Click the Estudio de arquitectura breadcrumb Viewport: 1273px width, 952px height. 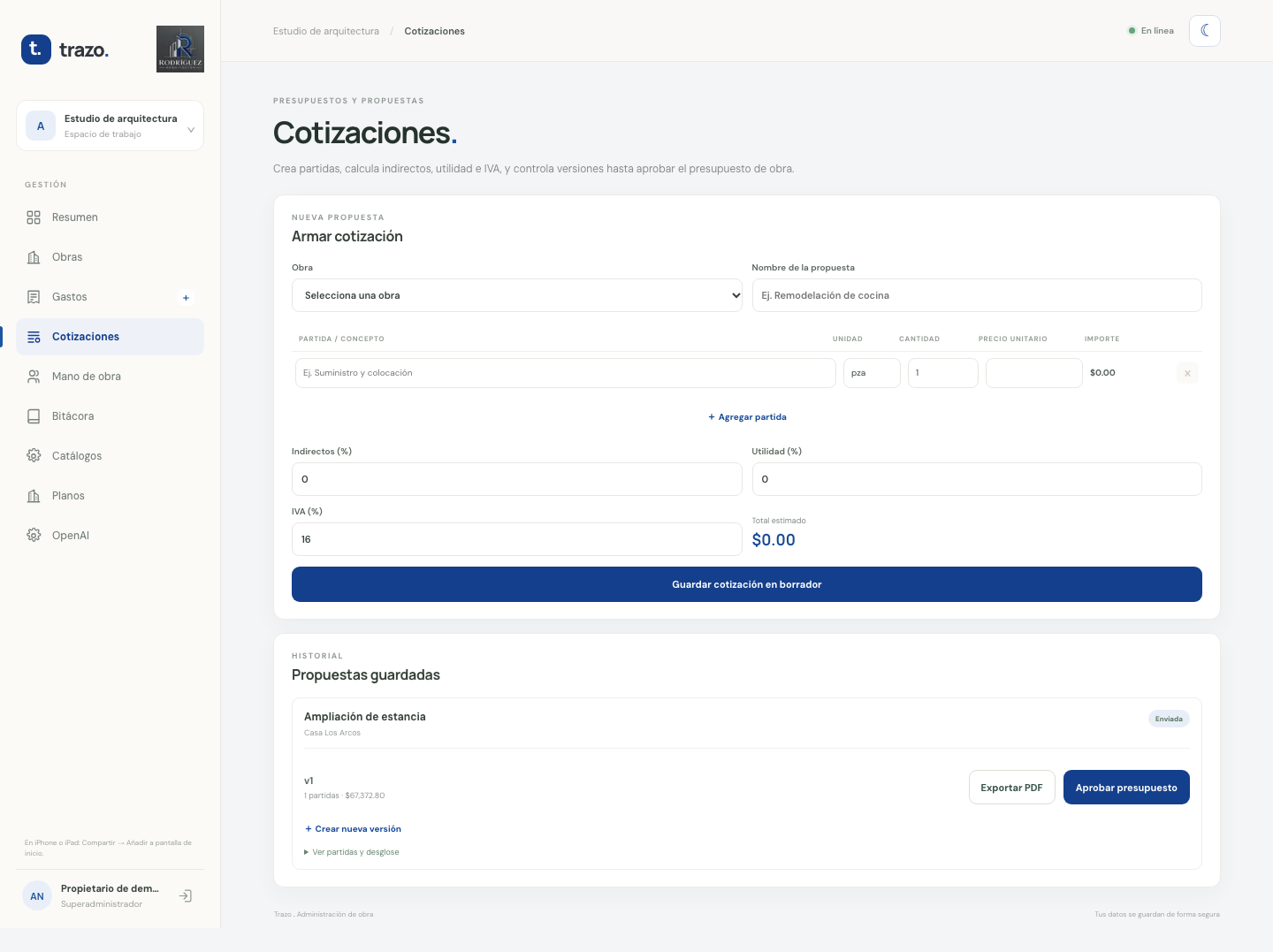[326, 31]
